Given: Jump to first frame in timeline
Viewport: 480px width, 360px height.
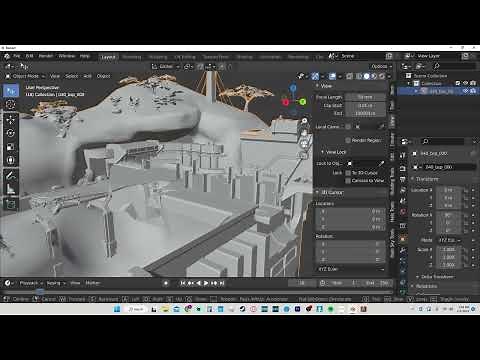Looking at the screenshot, I should point(183,283).
